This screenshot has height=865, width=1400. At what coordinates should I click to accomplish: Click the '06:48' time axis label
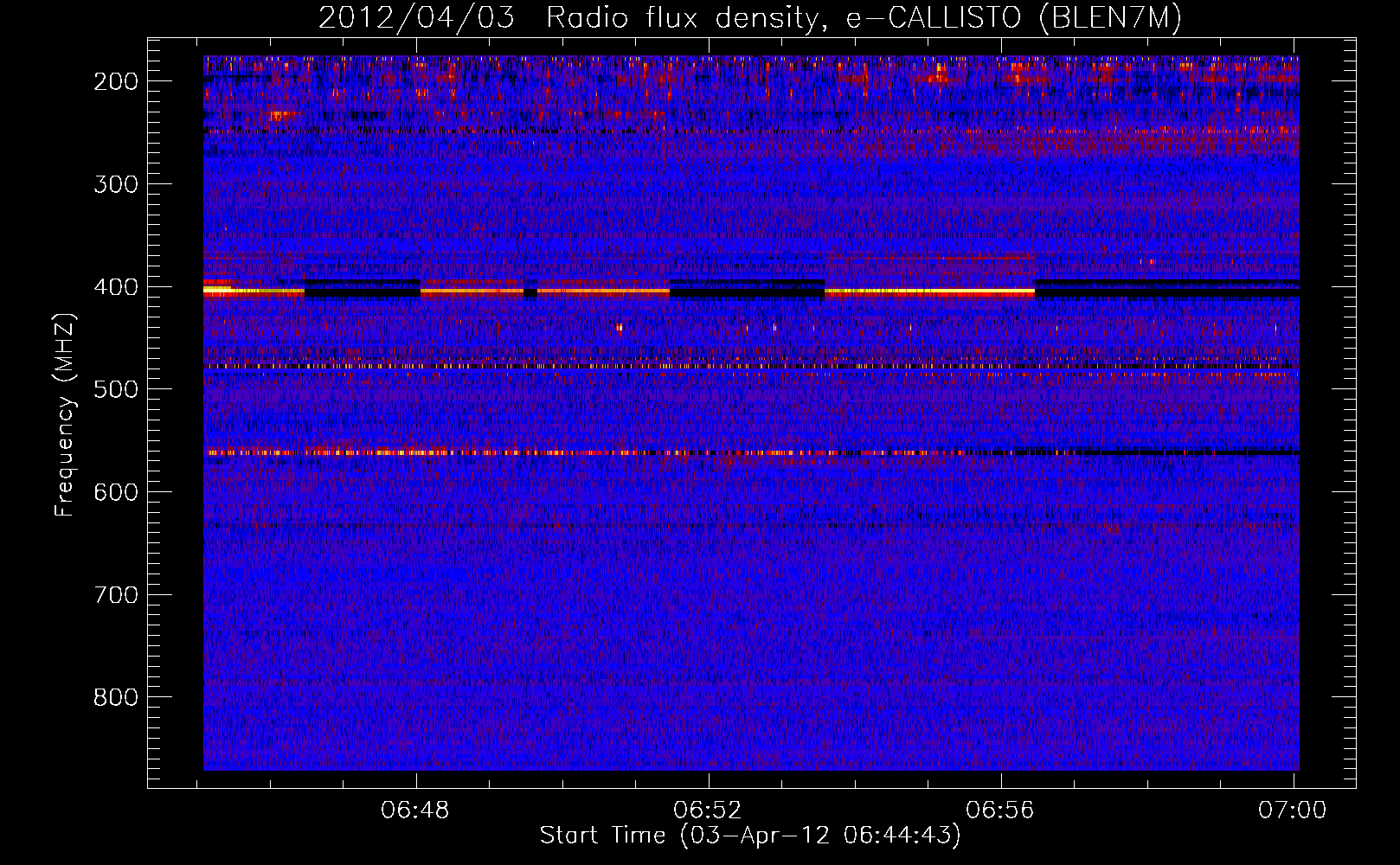pos(415,811)
